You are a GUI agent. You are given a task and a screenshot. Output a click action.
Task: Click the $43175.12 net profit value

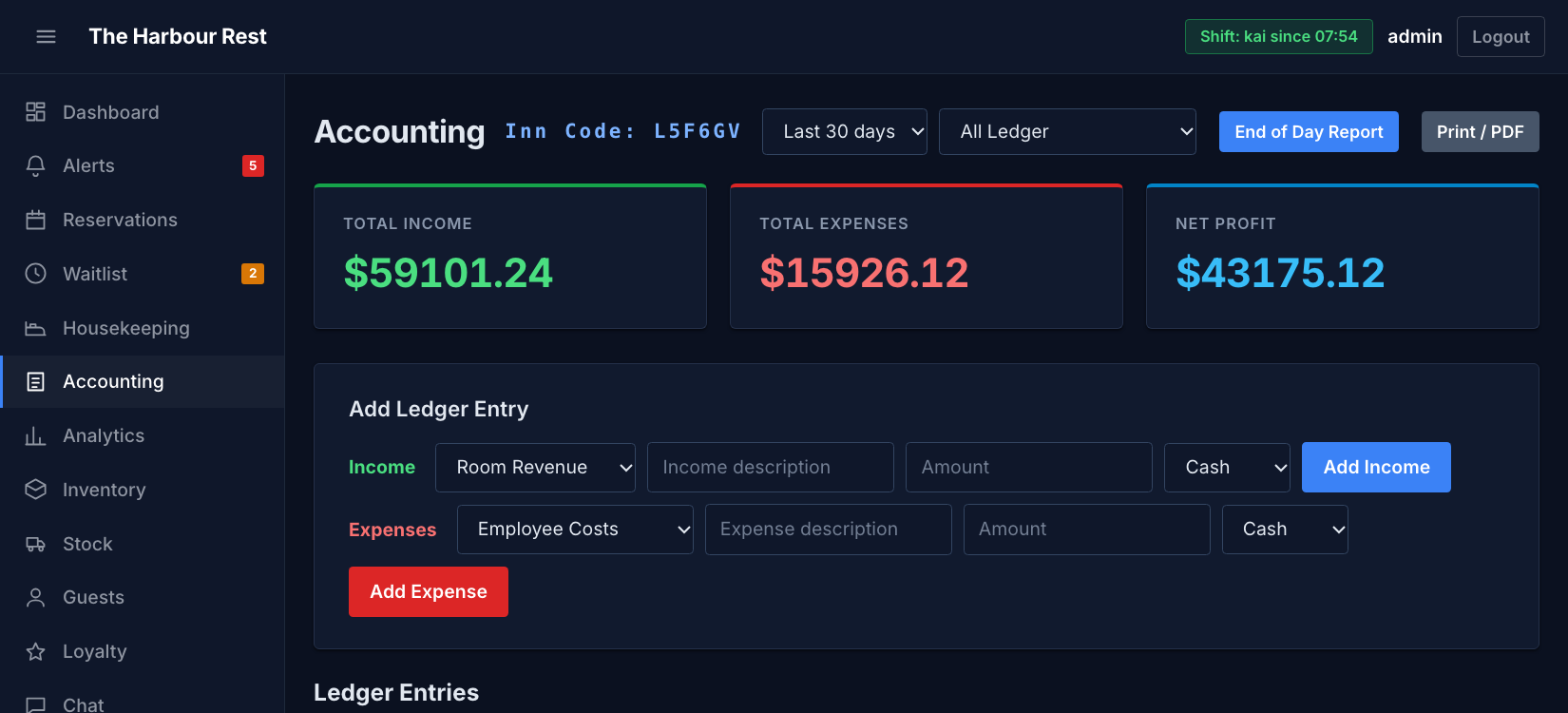[1280, 273]
